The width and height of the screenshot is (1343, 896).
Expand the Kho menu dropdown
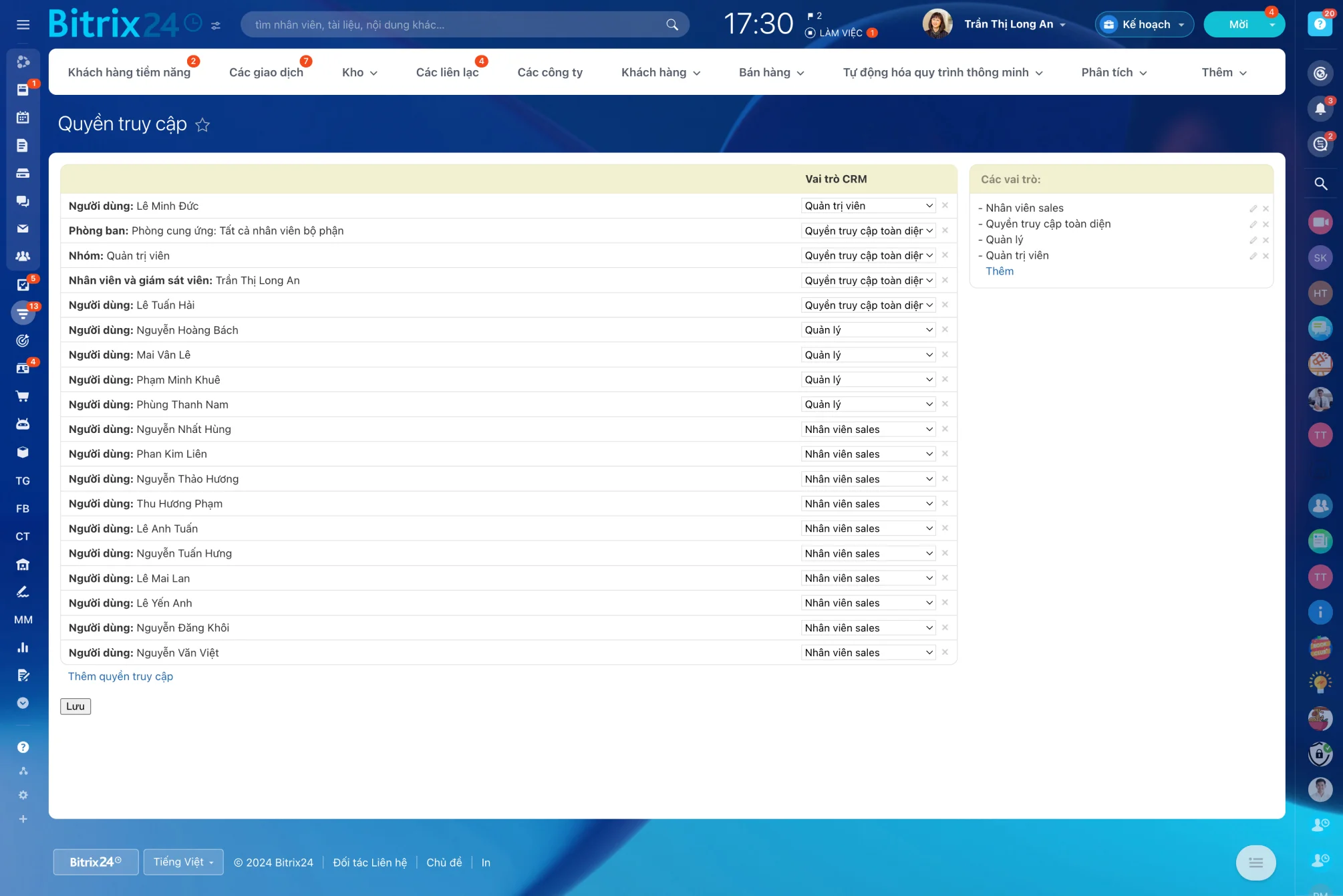click(x=359, y=72)
